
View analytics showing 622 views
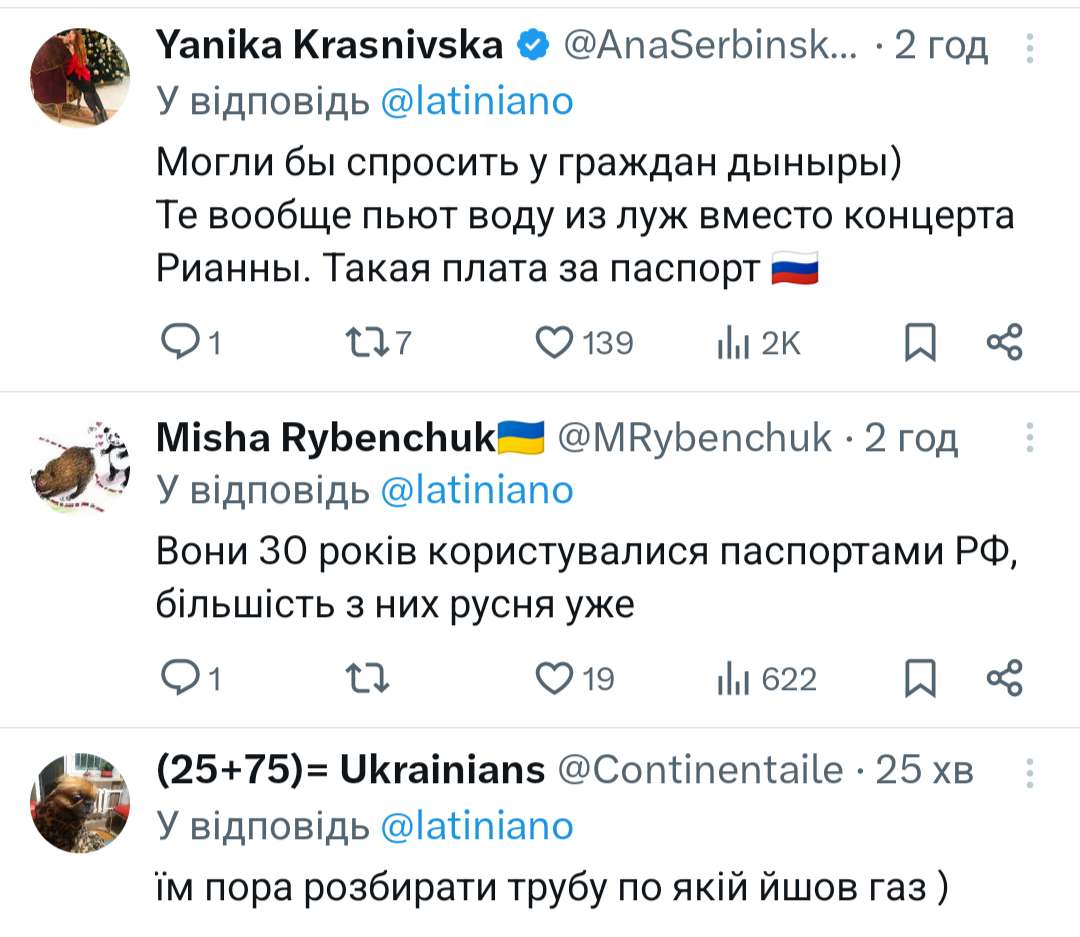pyautogui.click(x=733, y=680)
